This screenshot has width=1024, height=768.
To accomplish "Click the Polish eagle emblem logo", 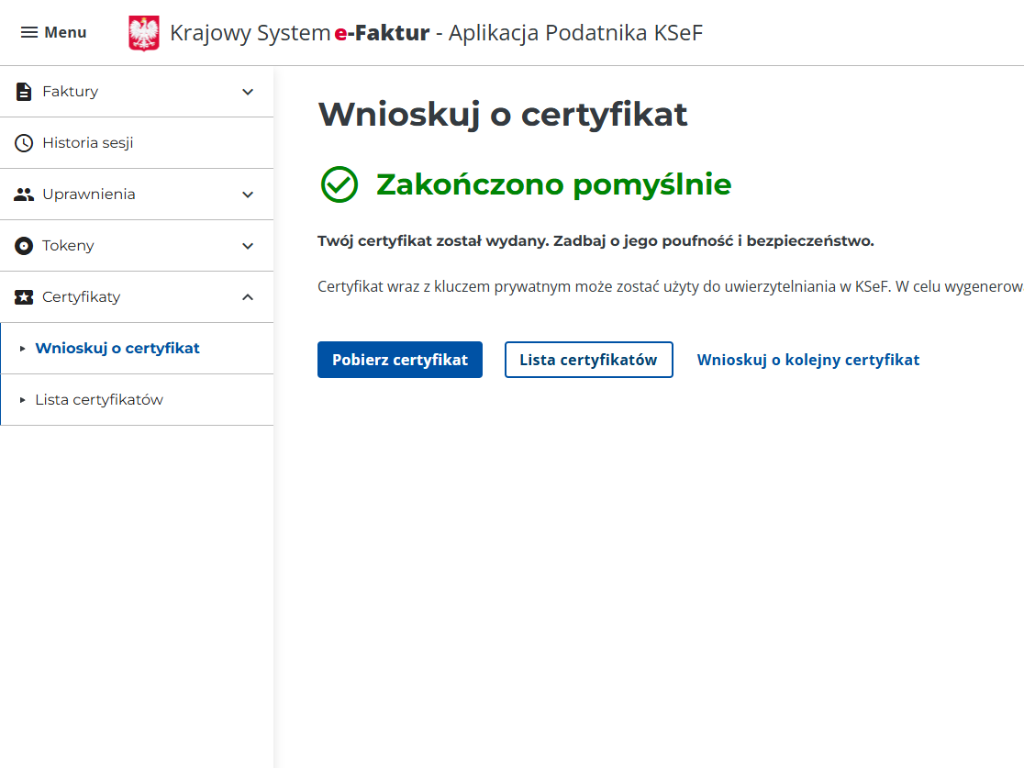I will point(144,33).
